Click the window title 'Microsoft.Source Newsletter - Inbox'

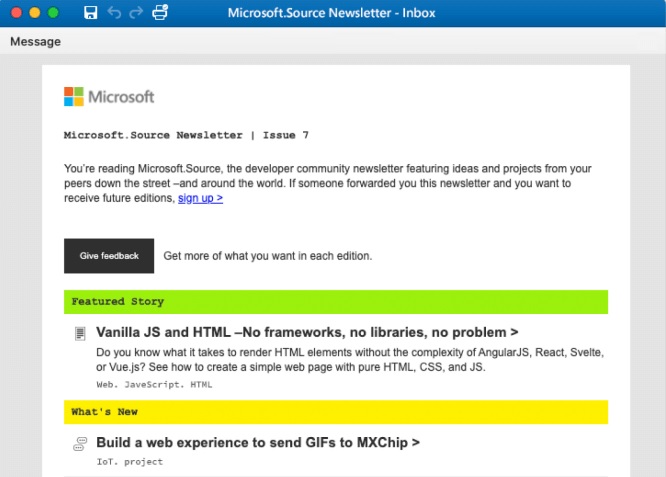pos(331,13)
